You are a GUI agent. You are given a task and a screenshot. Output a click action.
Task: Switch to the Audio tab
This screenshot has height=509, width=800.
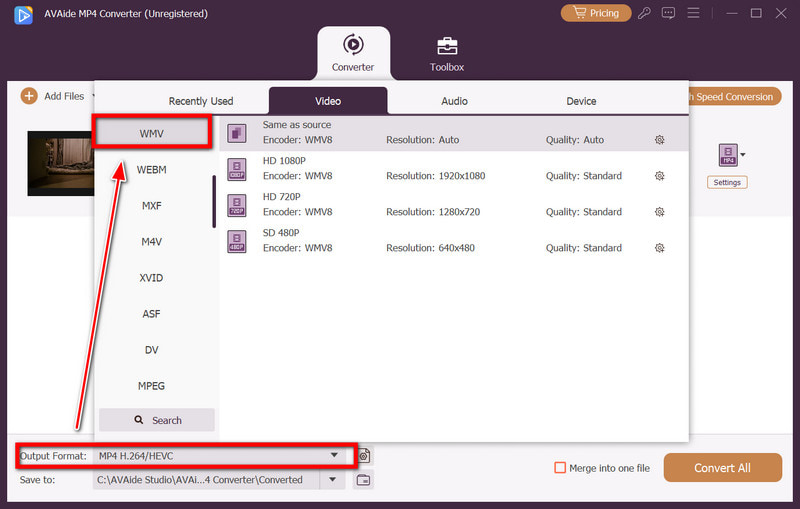point(455,101)
